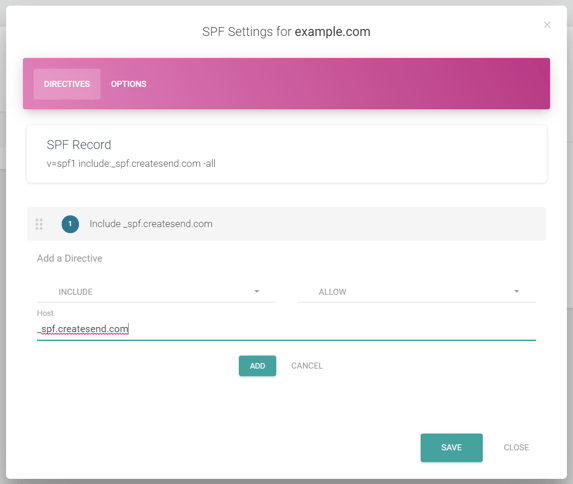Cancel adding the directive

307,366
